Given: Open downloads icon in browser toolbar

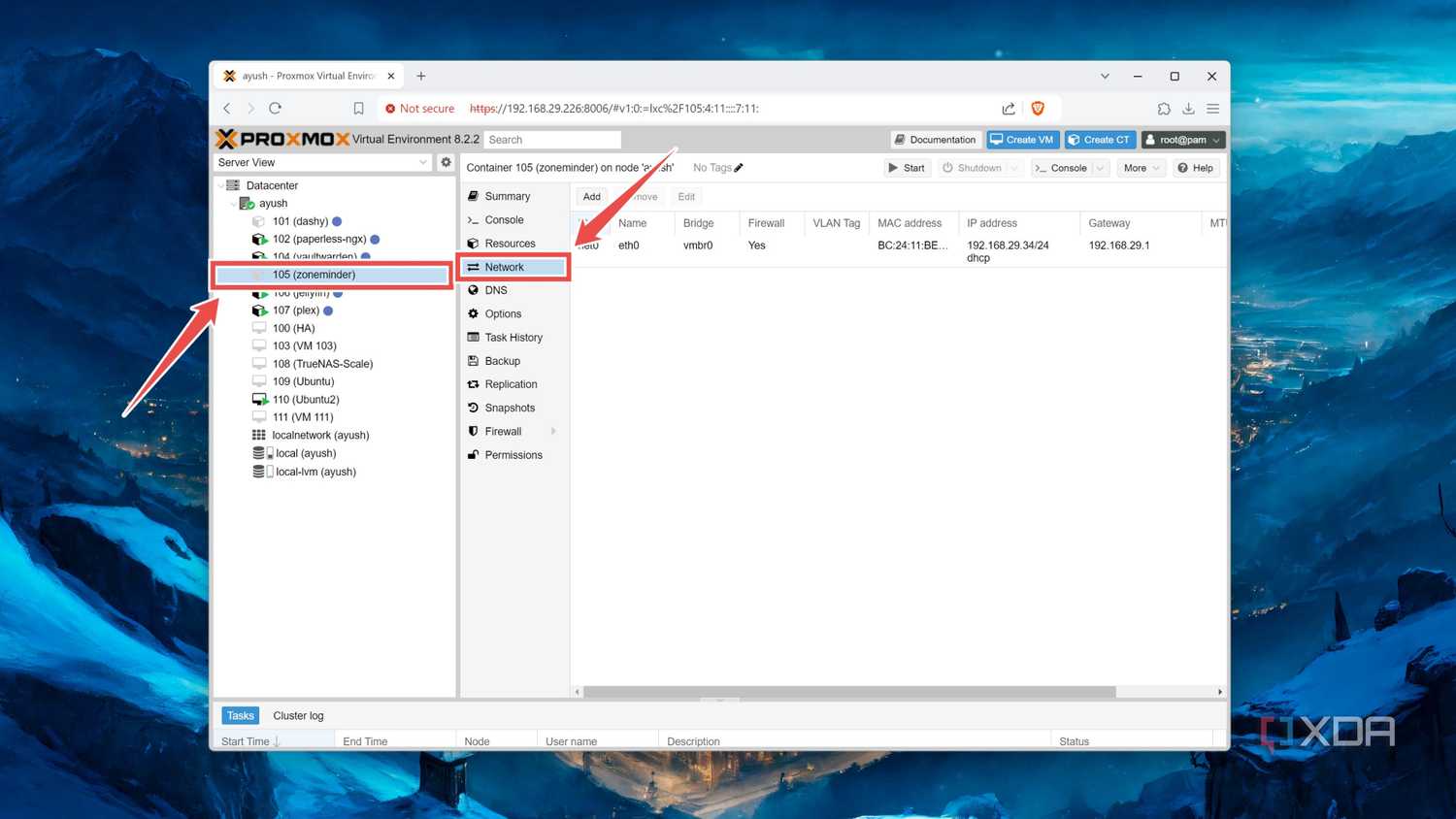Looking at the screenshot, I should (x=1188, y=109).
